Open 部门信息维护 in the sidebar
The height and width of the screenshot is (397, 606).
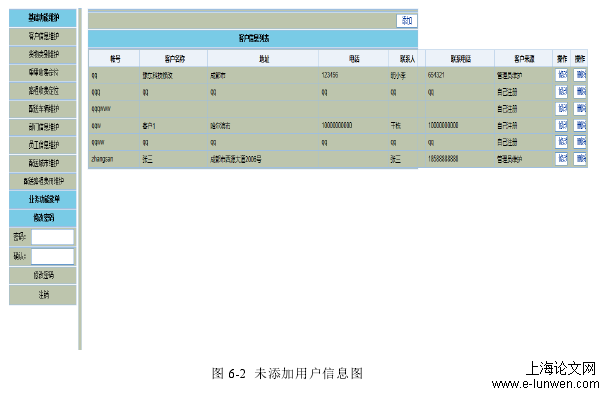pos(43,127)
